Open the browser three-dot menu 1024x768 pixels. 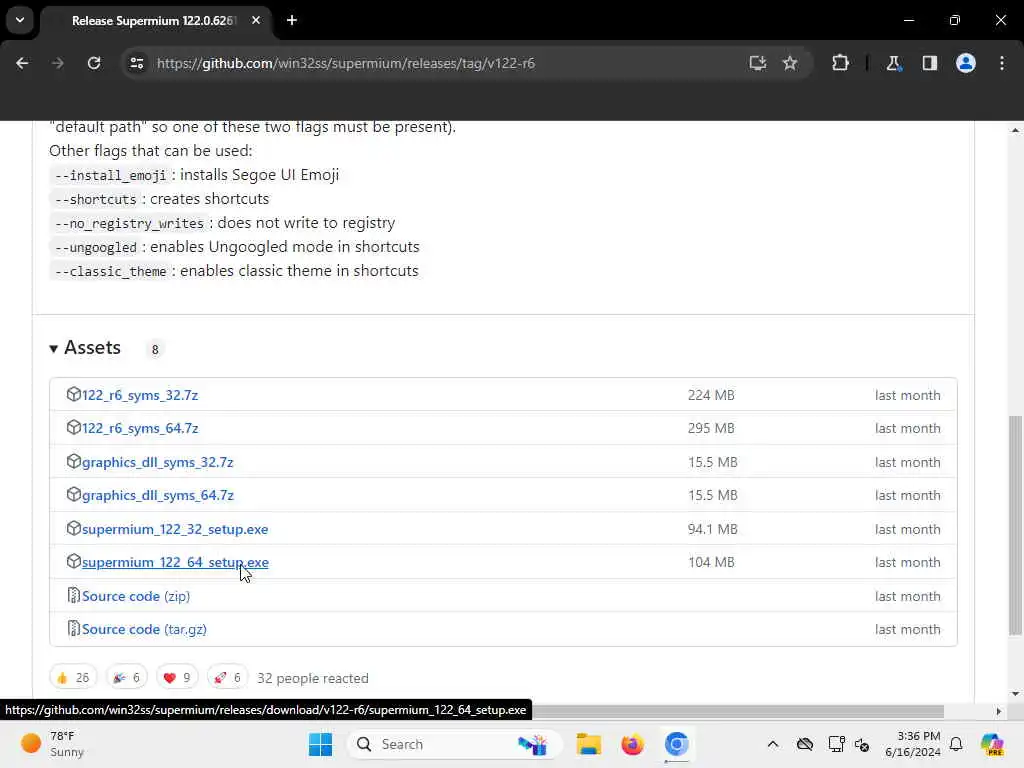pos(1002,63)
